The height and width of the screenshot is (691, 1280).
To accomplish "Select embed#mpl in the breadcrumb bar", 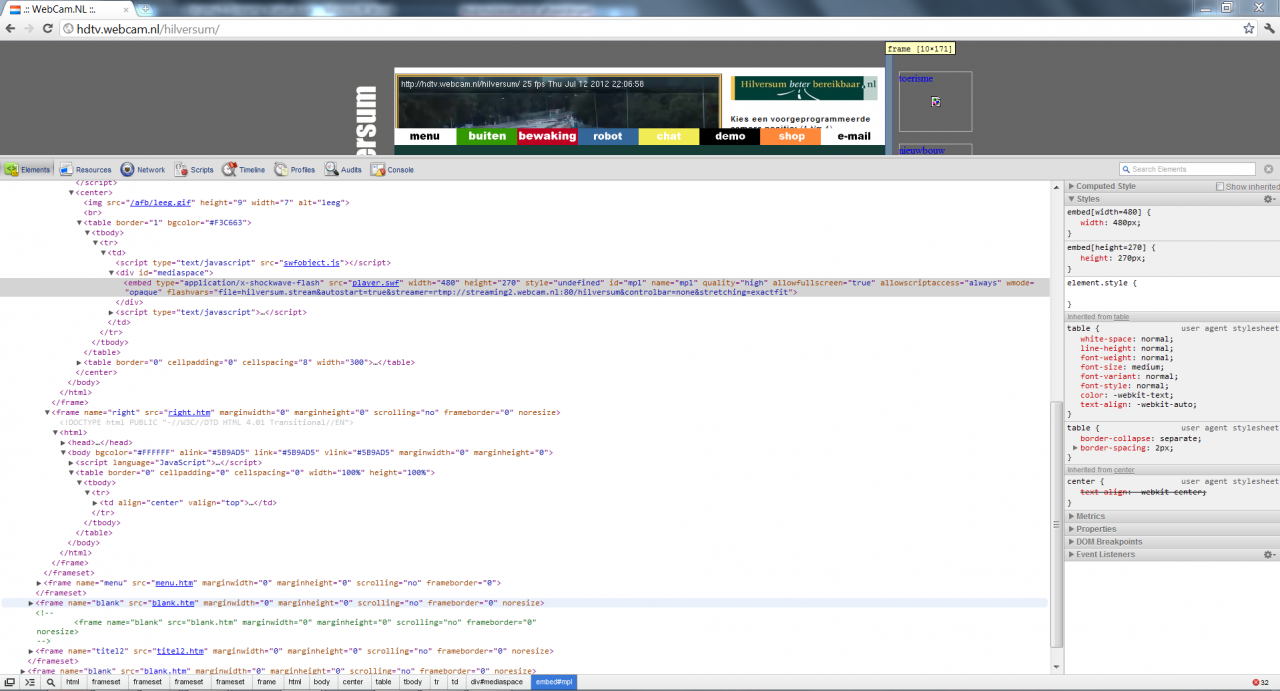I will [x=553, y=682].
